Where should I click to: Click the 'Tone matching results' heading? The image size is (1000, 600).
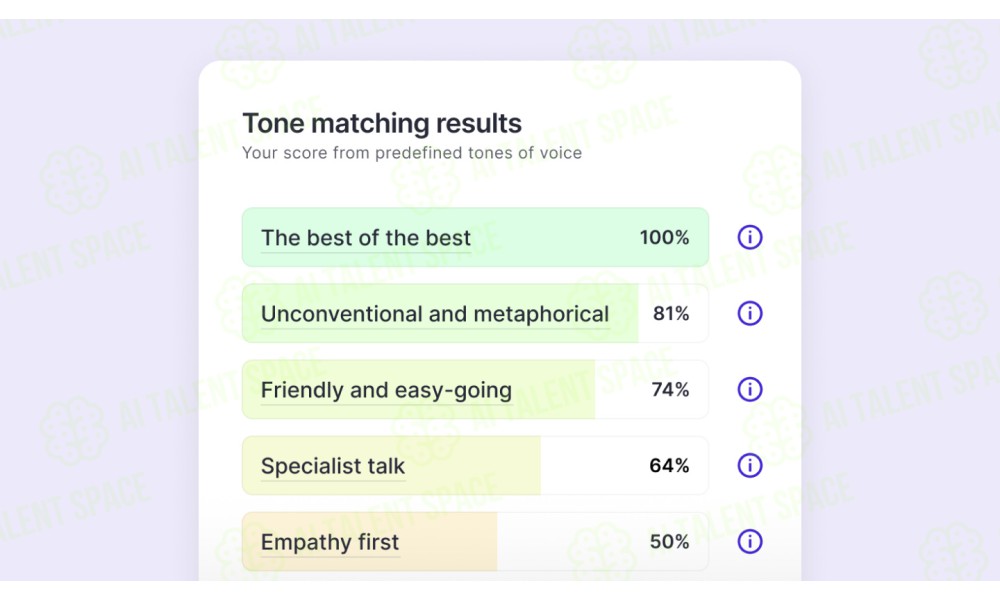[382, 123]
